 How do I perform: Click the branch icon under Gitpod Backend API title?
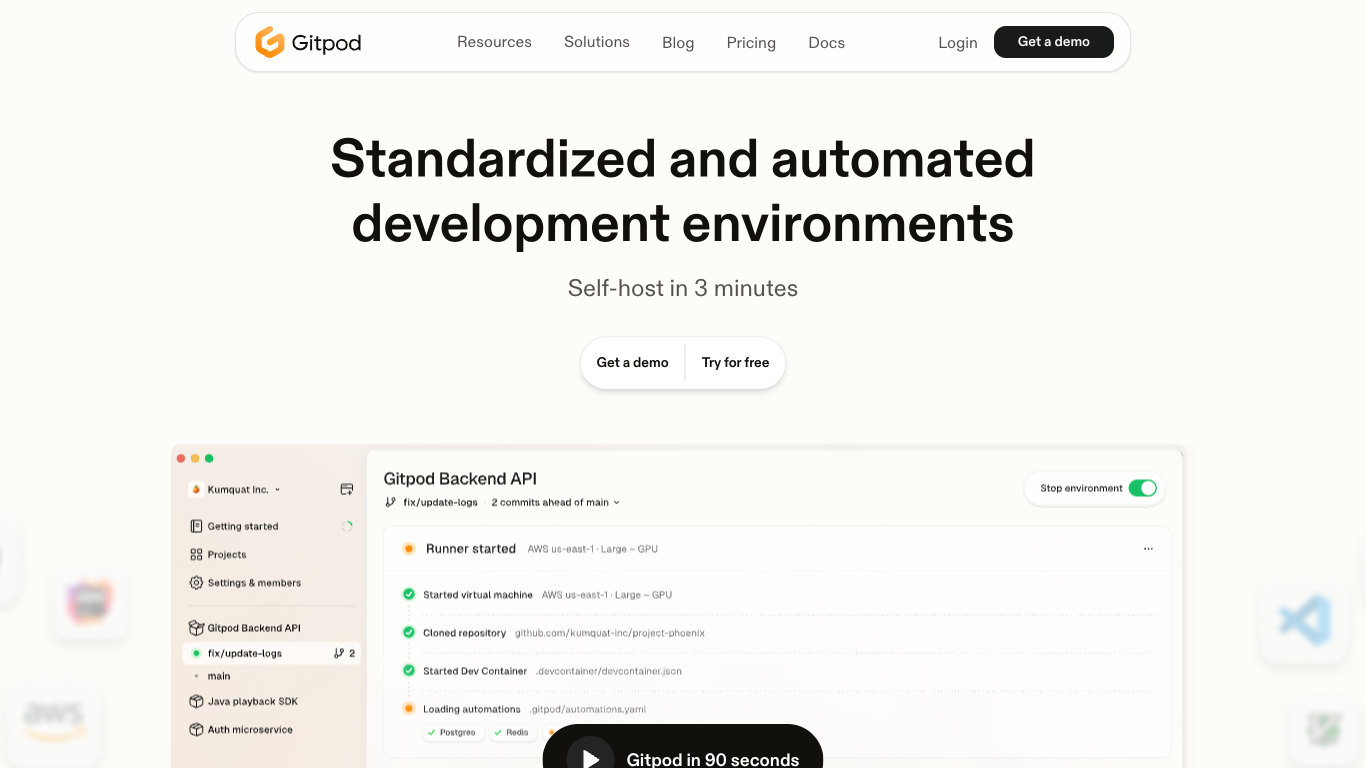point(390,502)
